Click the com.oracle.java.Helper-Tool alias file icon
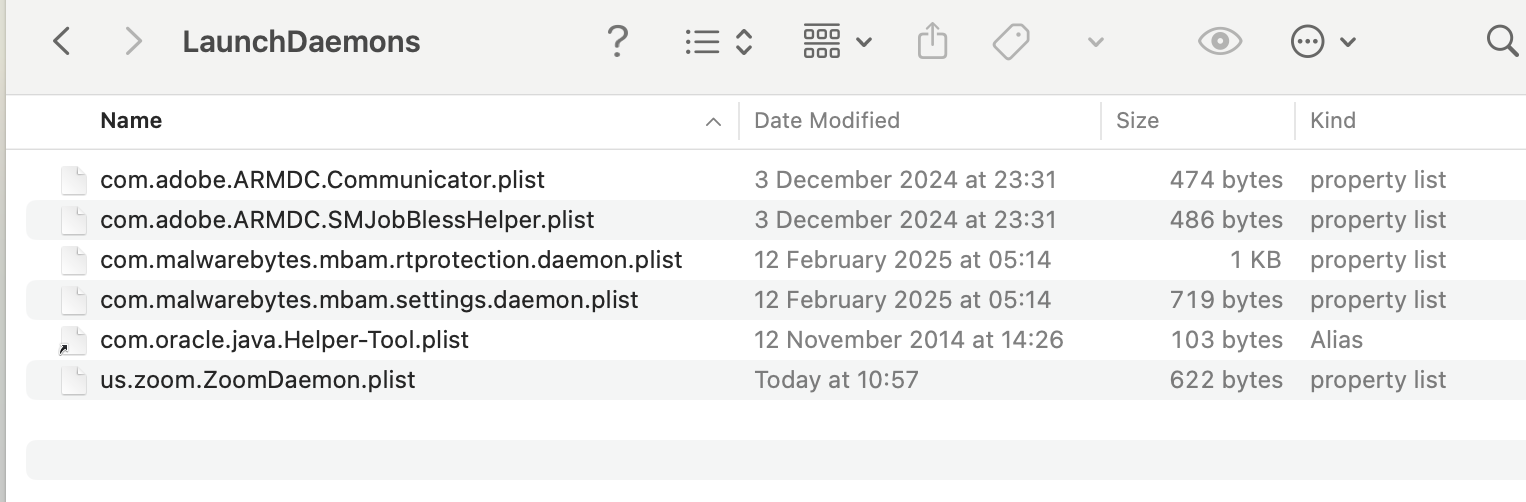This screenshot has height=502, width=1526. (73, 340)
